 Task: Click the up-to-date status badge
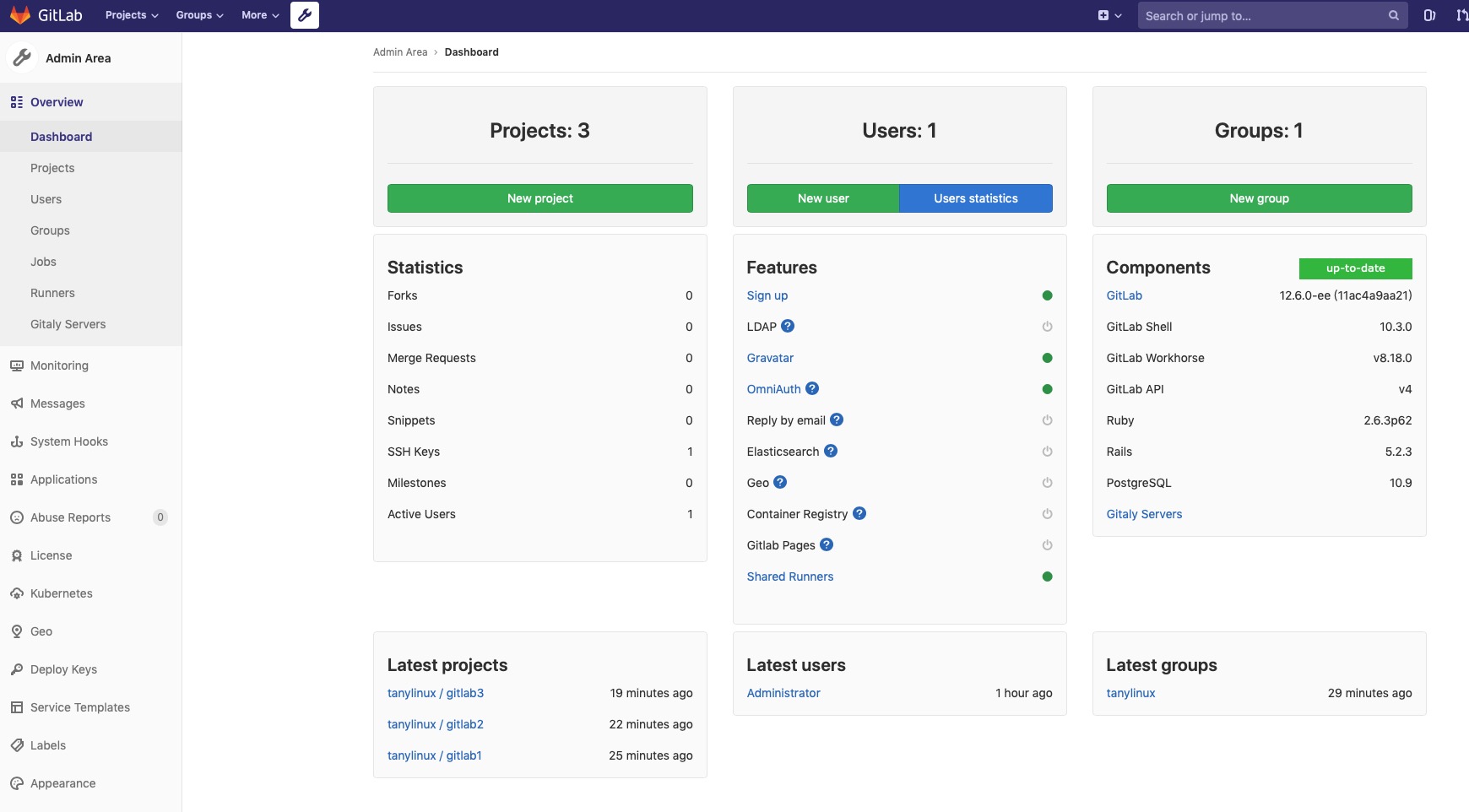pos(1355,268)
